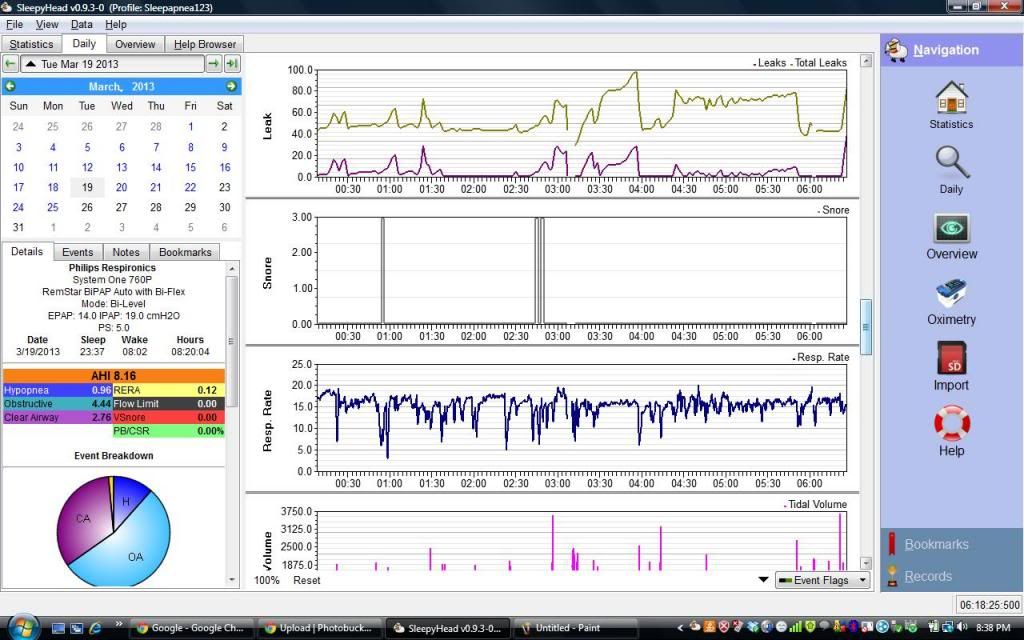Screen dimensions: 1024x640
Task: Switch to the Statistics tab
Action: point(31,44)
